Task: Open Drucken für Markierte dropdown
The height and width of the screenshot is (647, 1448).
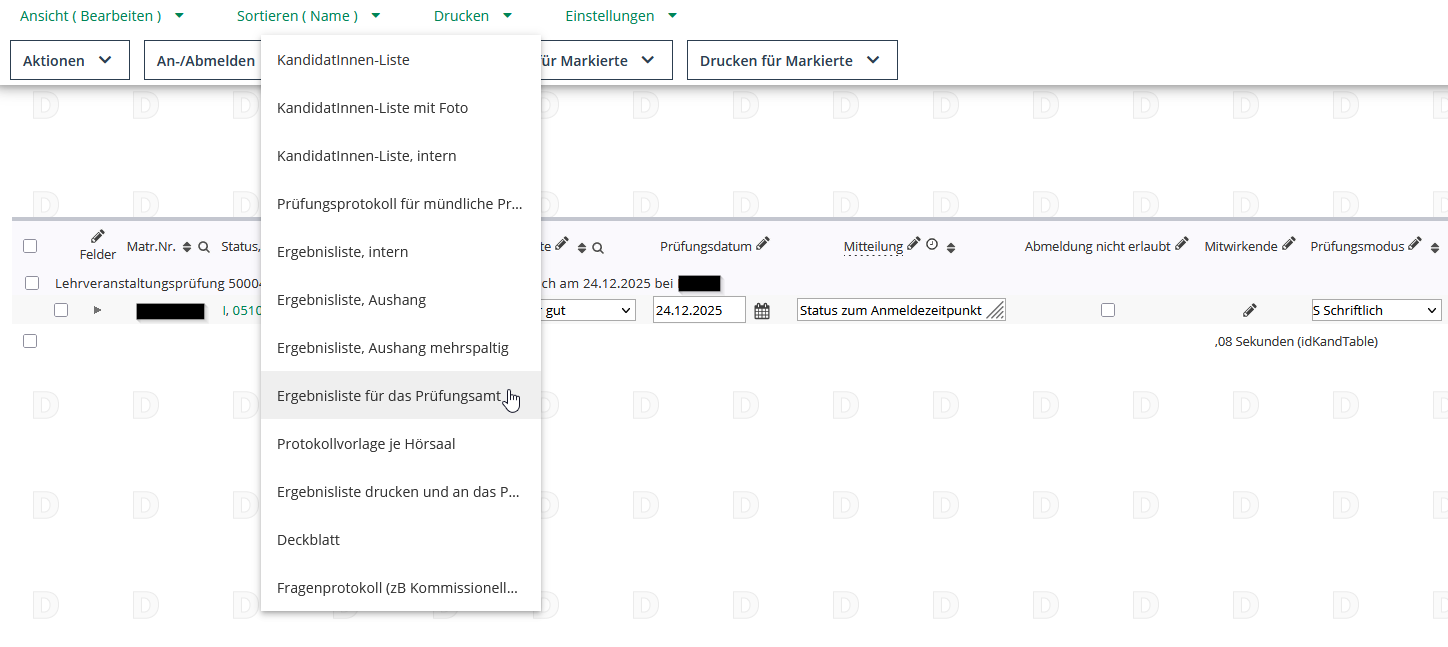Action: 791,60
